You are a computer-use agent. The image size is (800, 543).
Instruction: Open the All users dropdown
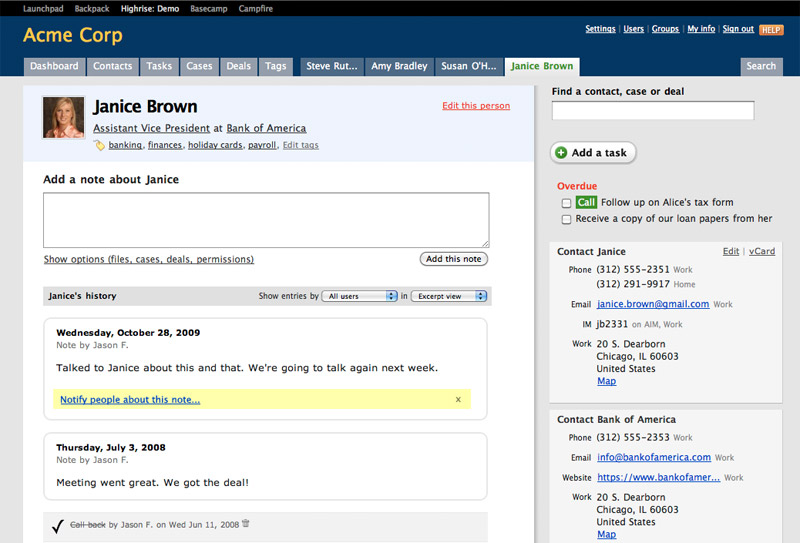[360, 296]
